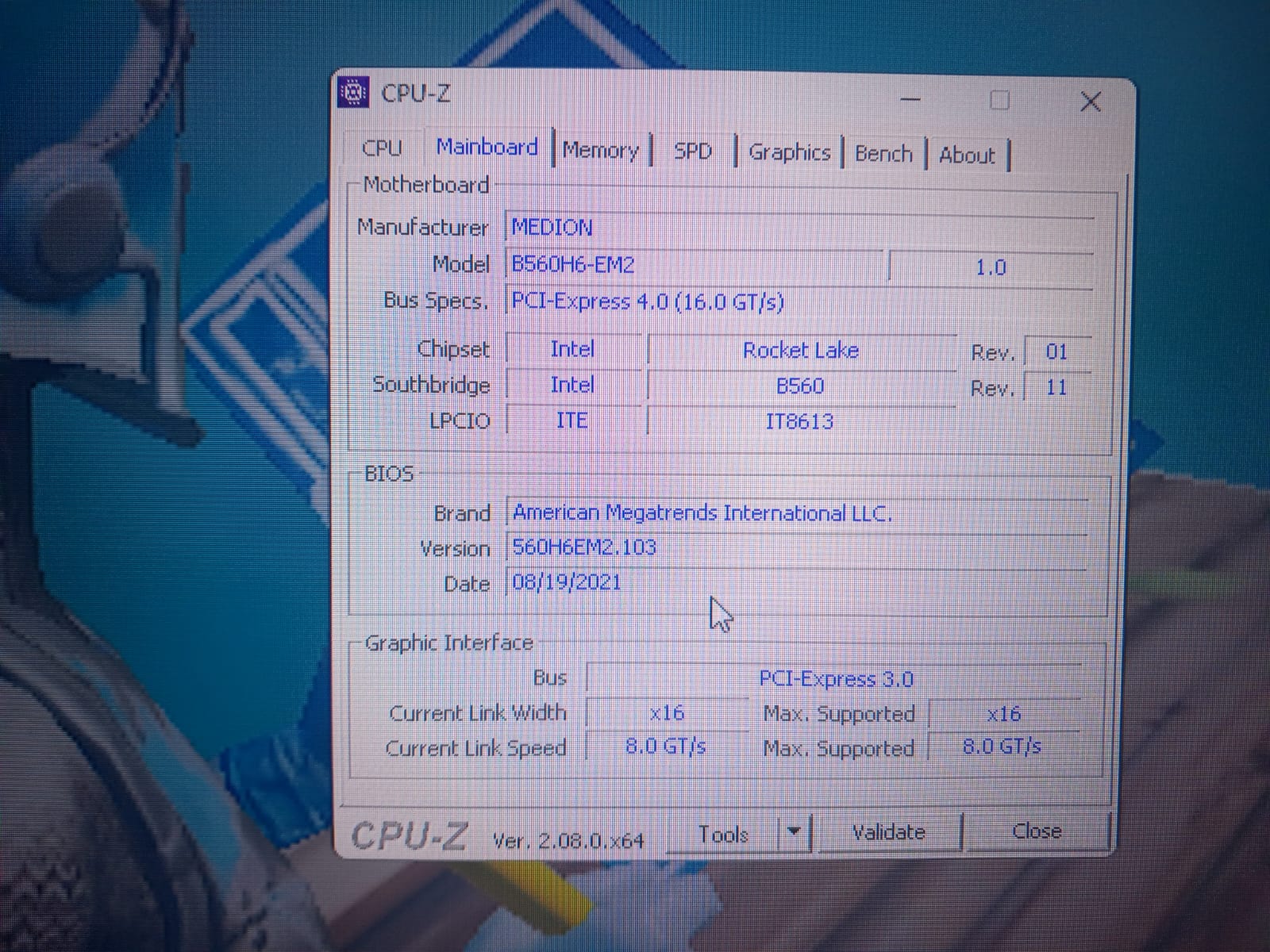Click the MEDION manufacturer field
The width and height of the screenshot is (1270, 952).
click(x=799, y=228)
